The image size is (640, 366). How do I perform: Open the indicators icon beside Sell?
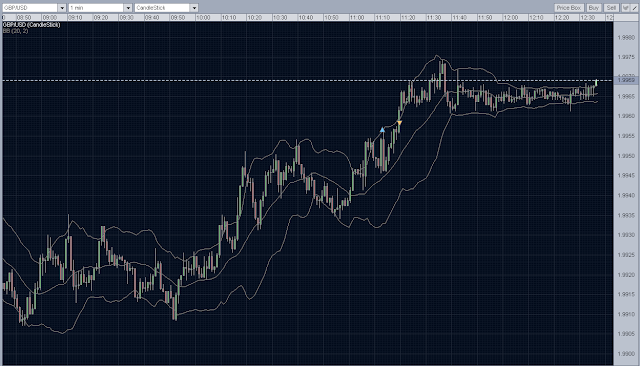click(x=625, y=8)
